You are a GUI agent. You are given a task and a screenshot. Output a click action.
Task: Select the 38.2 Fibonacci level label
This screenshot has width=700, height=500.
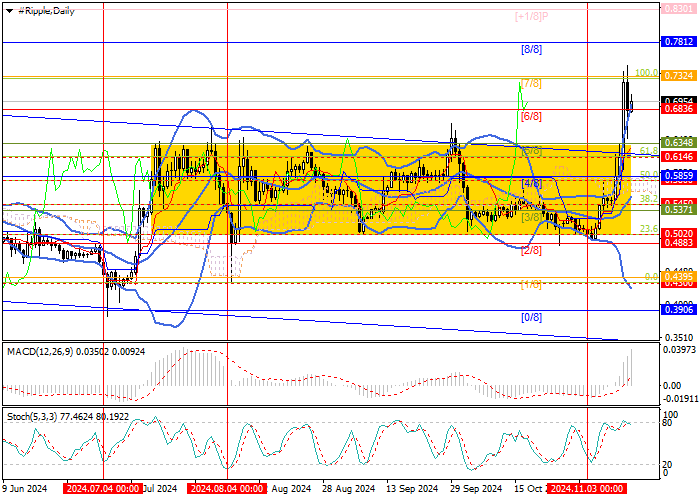[x=649, y=199]
